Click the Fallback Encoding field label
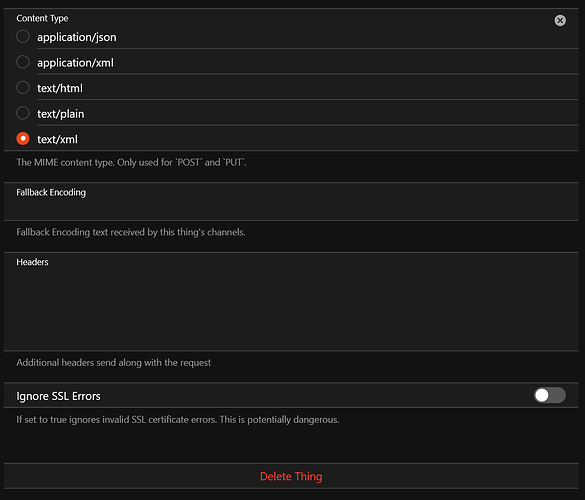585x500 pixels. pos(51,192)
